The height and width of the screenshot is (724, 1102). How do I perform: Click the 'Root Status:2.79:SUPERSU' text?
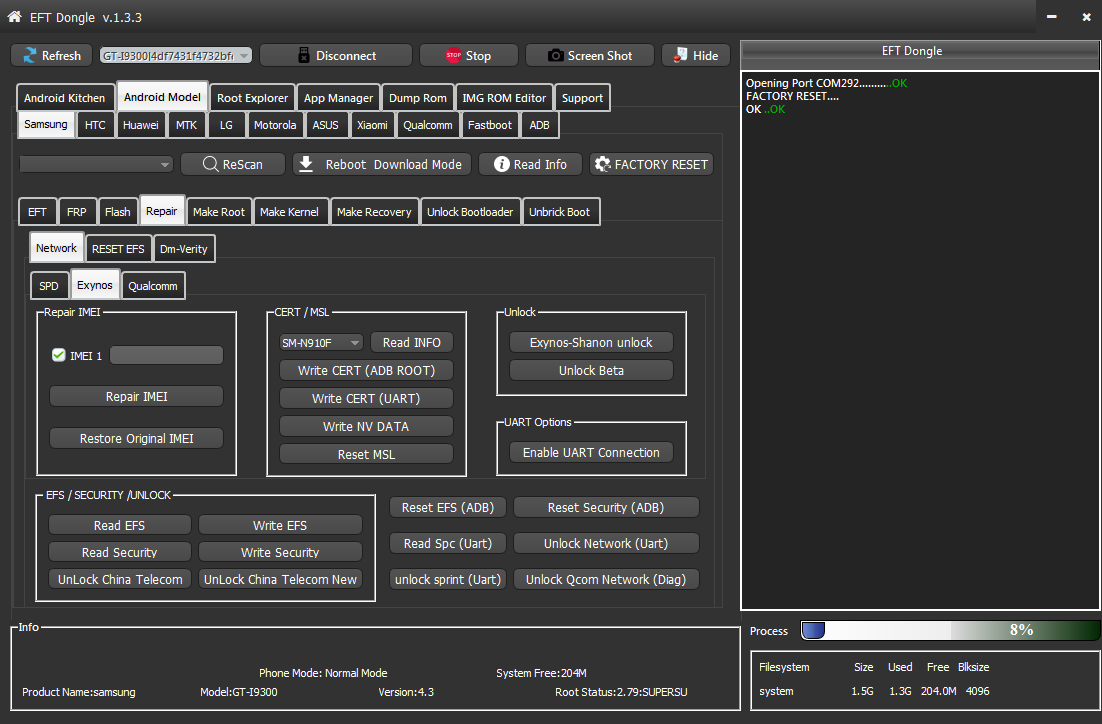click(x=621, y=692)
